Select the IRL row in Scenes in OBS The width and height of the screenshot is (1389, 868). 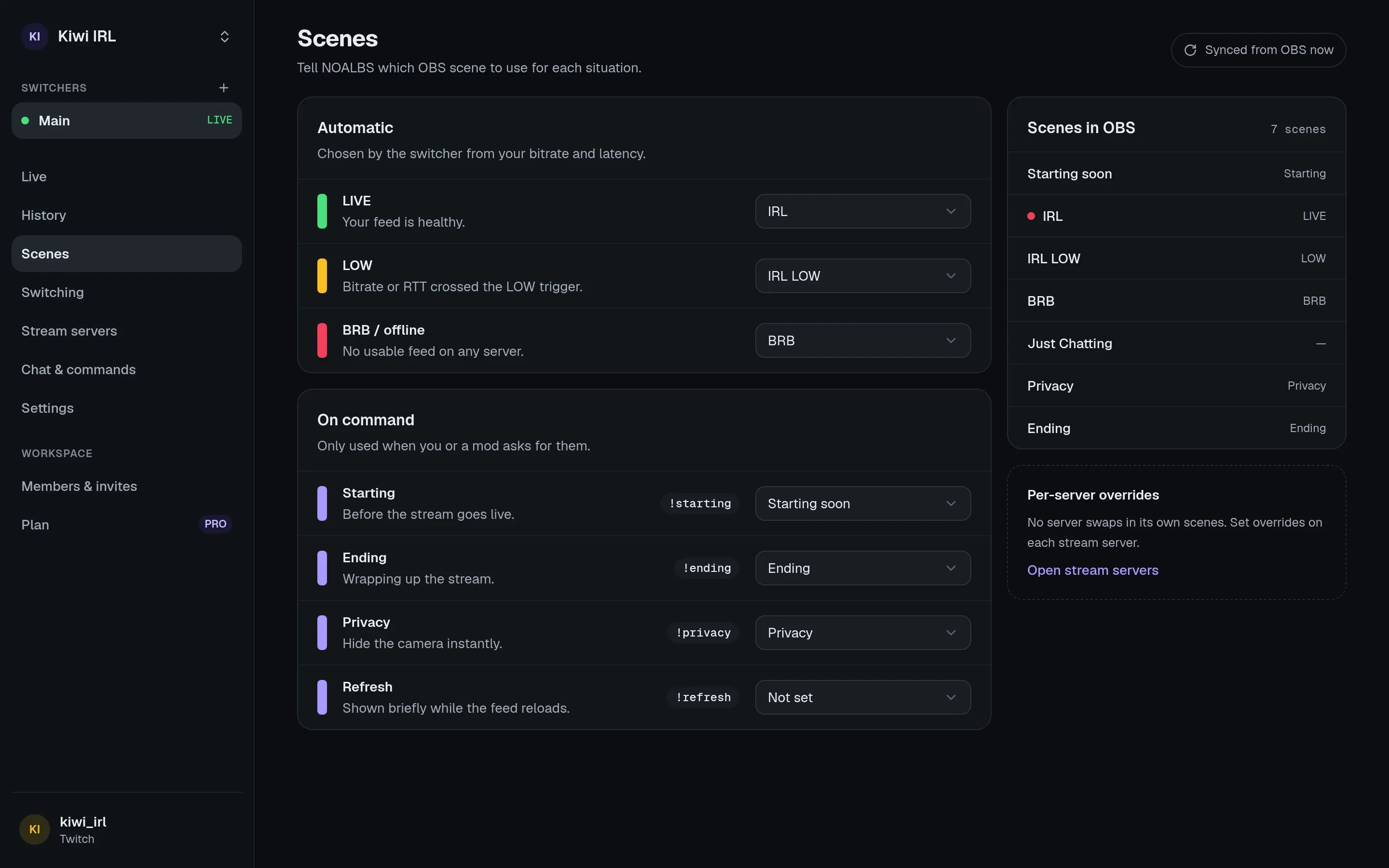tap(1176, 216)
